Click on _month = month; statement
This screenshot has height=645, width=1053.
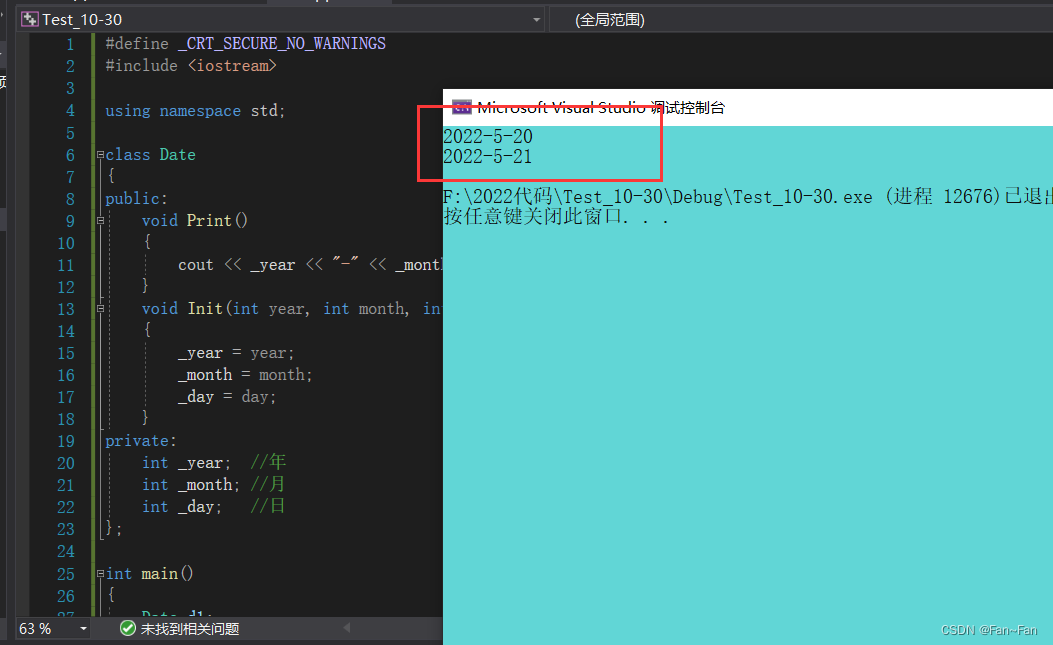[x=245, y=375]
